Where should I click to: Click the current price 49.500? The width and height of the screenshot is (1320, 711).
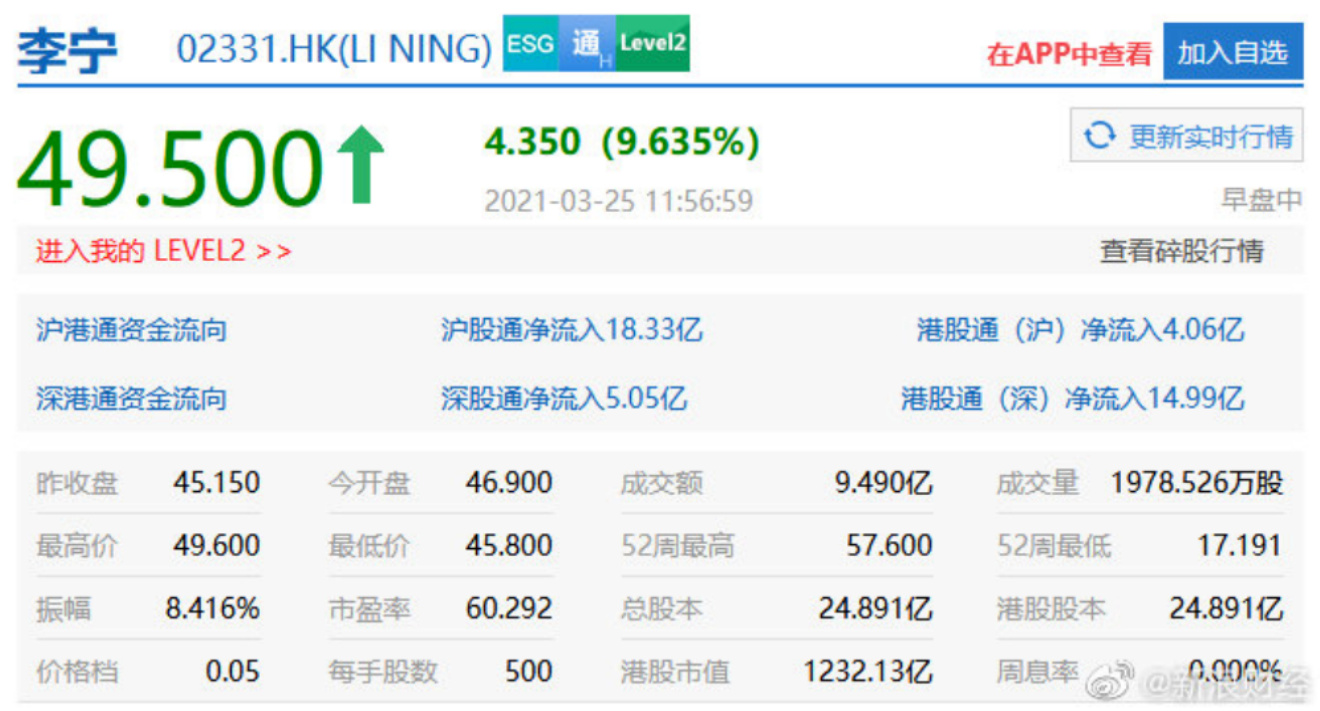[169, 169]
